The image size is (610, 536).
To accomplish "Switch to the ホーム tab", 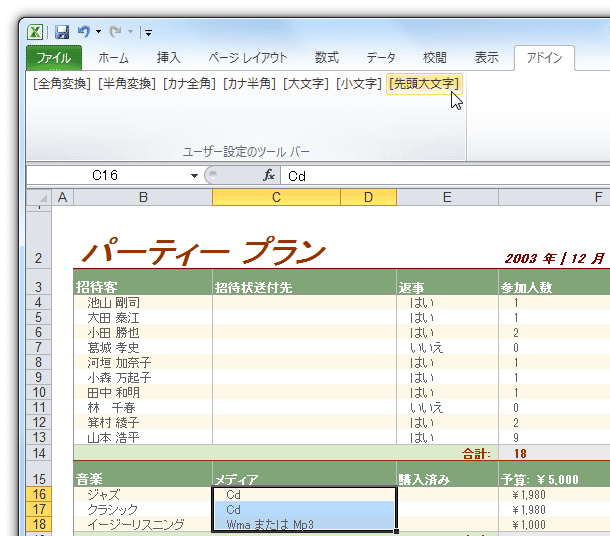I will 113,58.
